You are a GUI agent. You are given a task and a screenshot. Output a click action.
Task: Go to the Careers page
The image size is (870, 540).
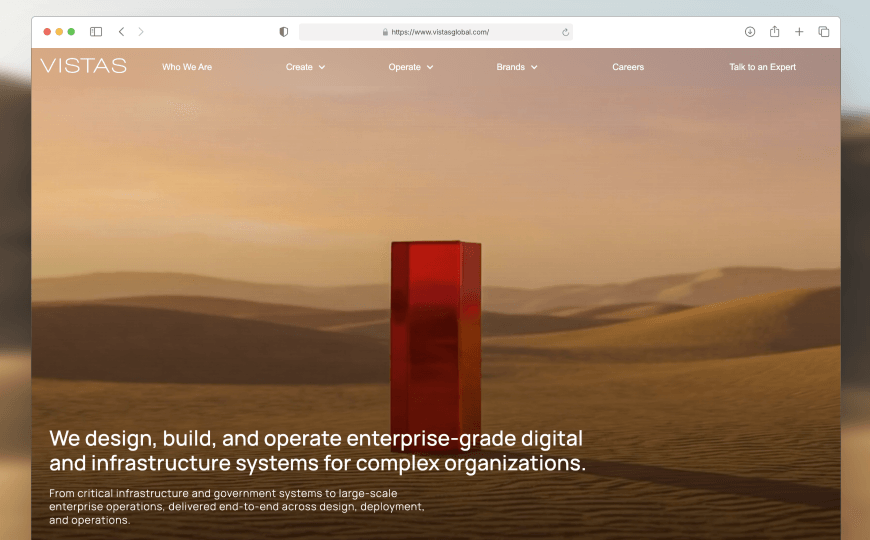628,67
